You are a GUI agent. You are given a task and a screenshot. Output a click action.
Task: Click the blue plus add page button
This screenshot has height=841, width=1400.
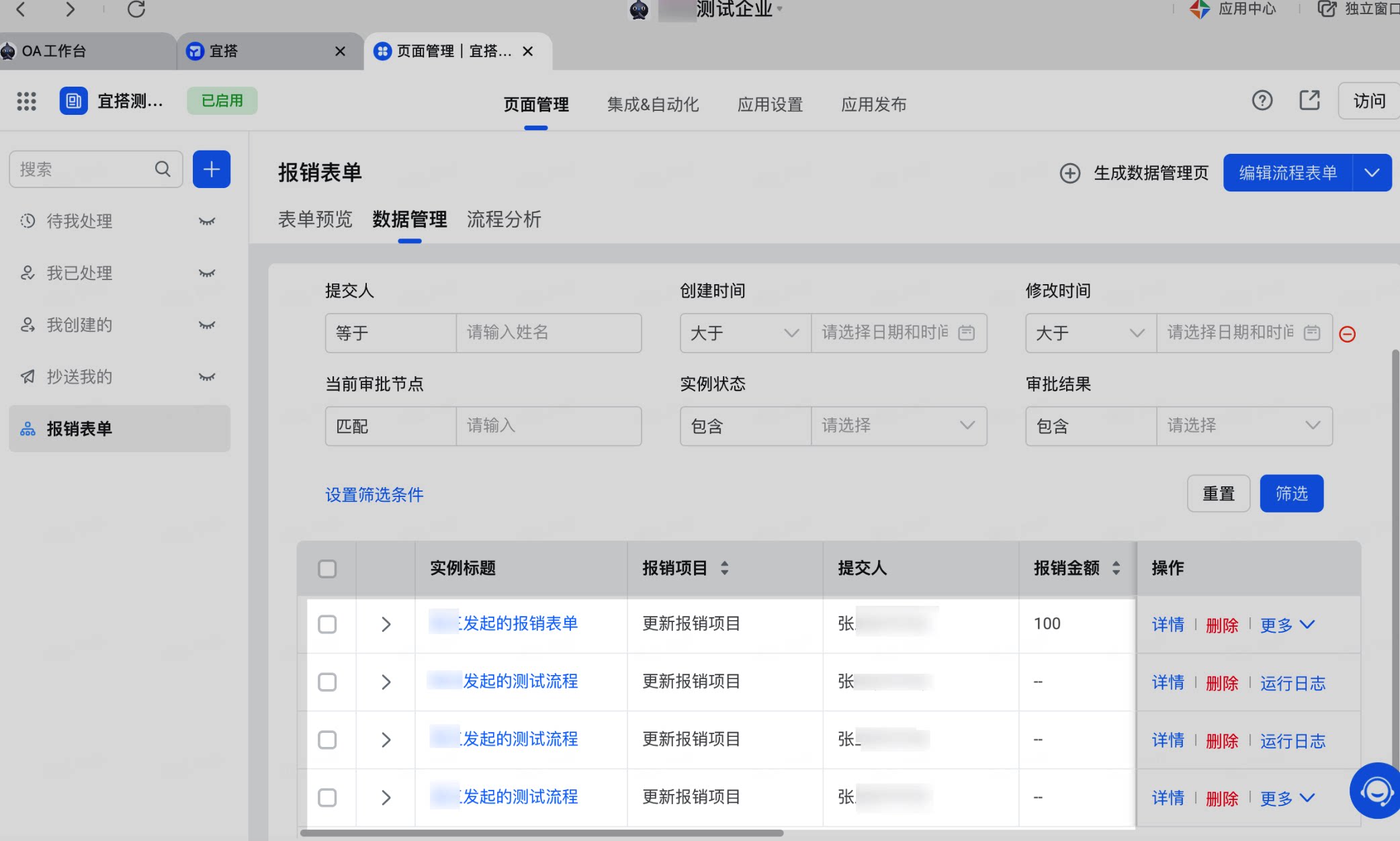(x=212, y=169)
